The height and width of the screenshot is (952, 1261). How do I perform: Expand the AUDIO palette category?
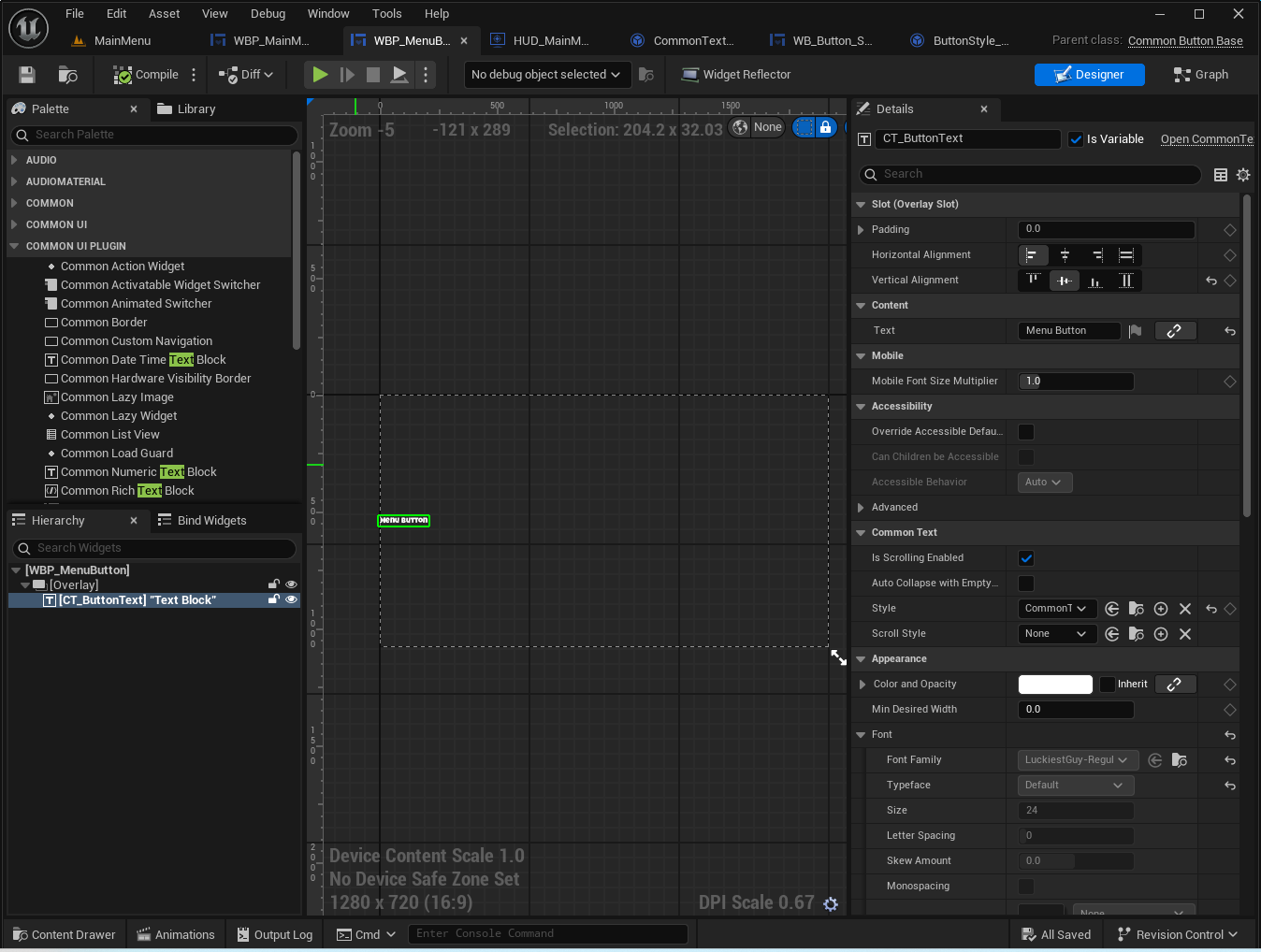pyautogui.click(x=14, y=160)
